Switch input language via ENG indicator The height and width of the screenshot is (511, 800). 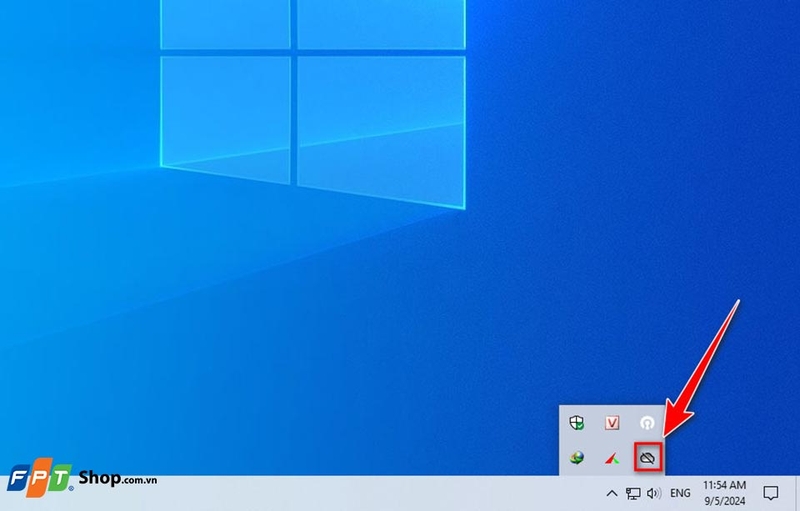click(680, 493)
